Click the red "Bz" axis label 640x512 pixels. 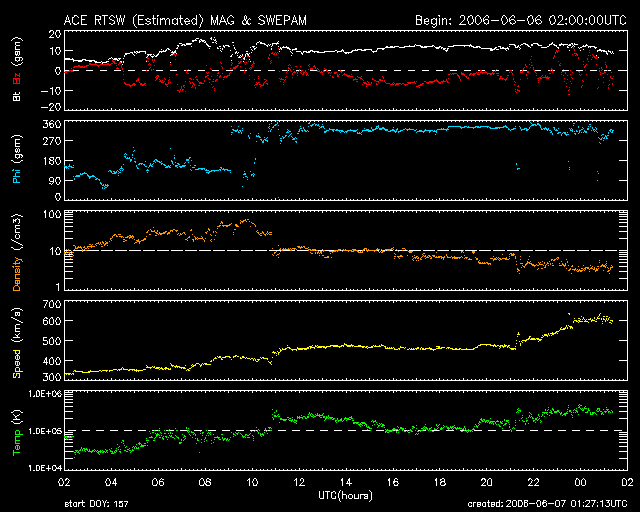click(x=17, y=79)
